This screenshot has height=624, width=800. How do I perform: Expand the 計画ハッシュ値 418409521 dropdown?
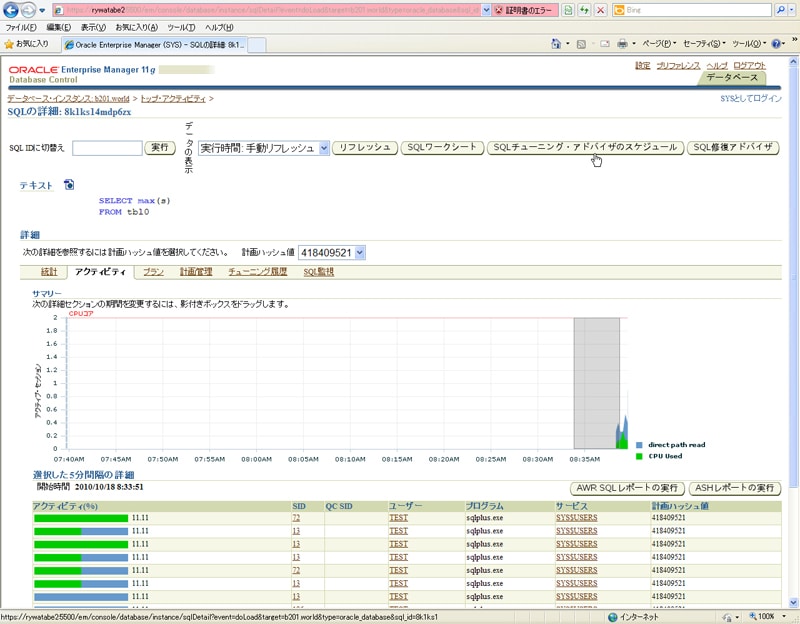[333, 253]
